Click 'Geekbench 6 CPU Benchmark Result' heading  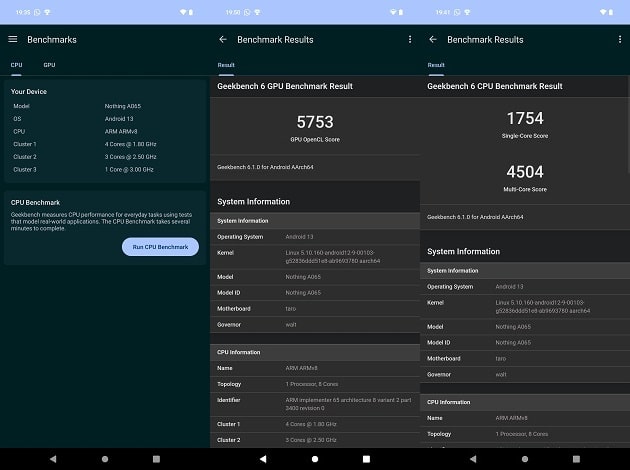(495, 86)
